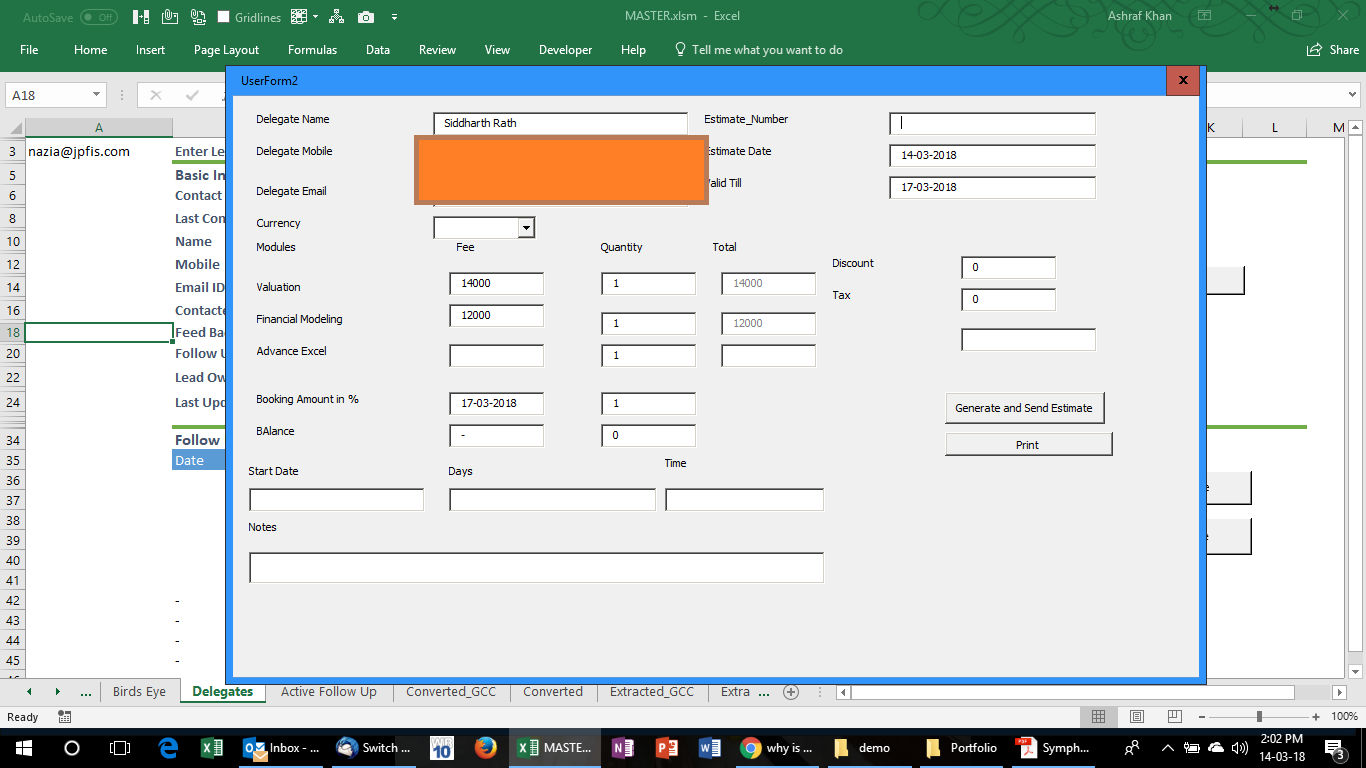1366x768 pixels.
Task: Click the Days input field
Action: 552,499
